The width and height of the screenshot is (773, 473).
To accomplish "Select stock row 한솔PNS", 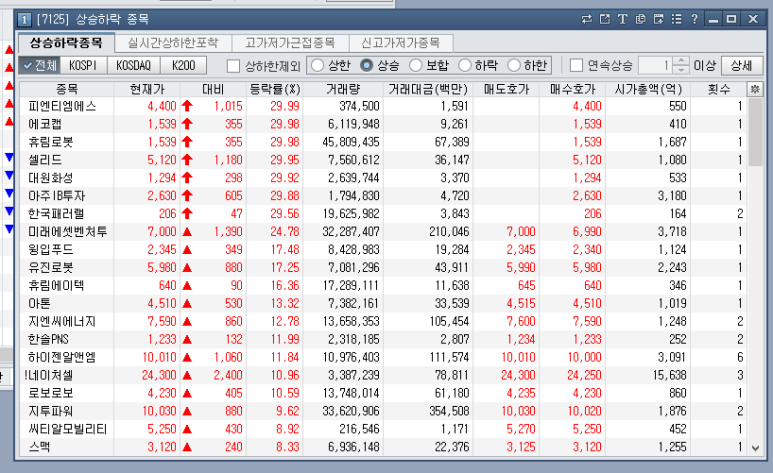I will [384, 339].
